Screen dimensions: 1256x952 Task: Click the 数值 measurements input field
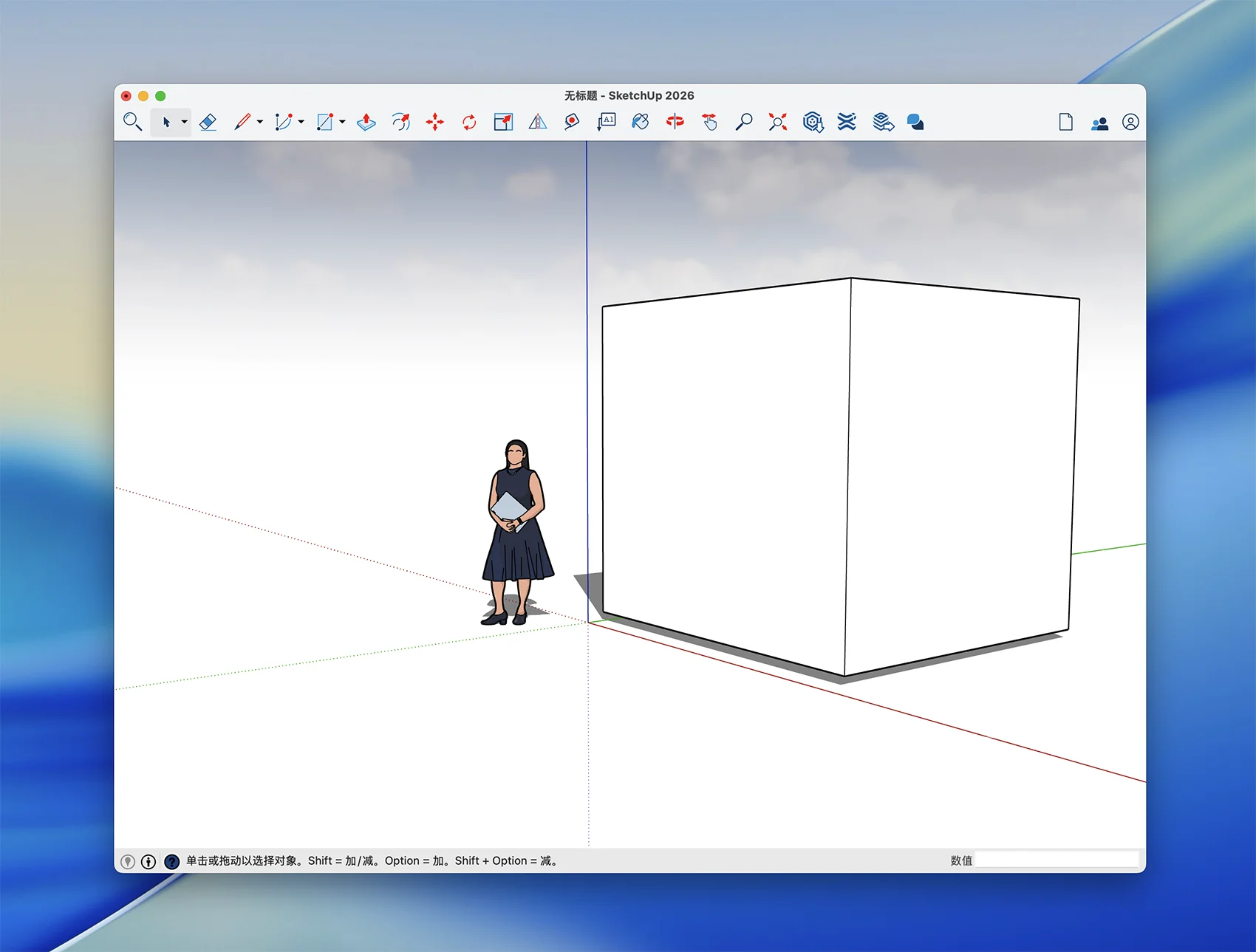click(x=1057, y=860)
